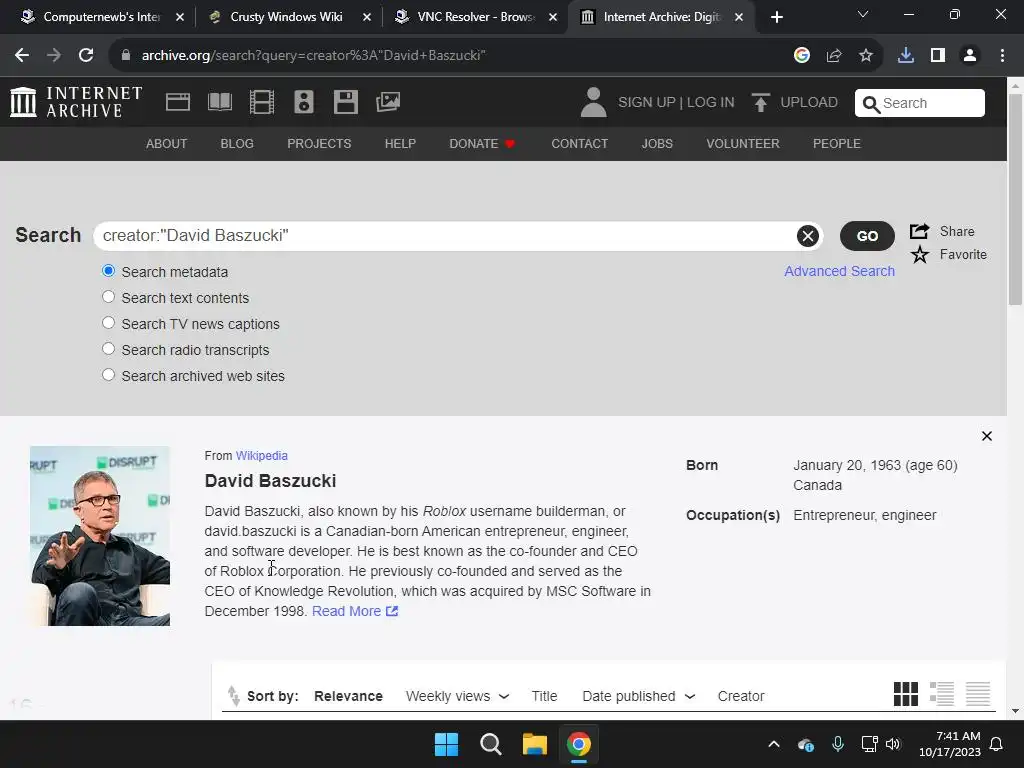This screenshot has height=768, width=1024.
Task: Switch to tile grid view
Action: point(906,694)
